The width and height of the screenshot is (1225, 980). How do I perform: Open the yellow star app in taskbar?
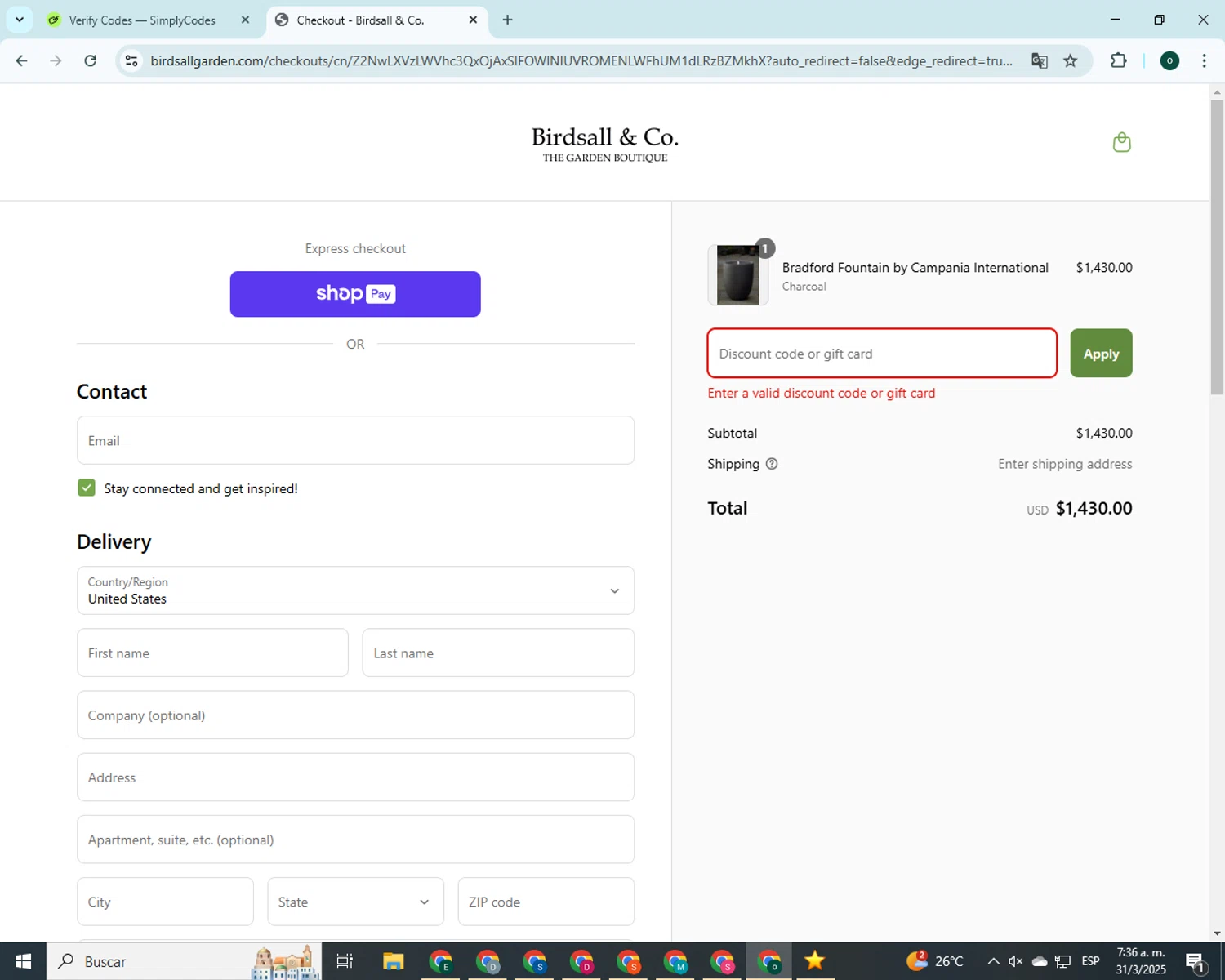(x=815, y=961)
